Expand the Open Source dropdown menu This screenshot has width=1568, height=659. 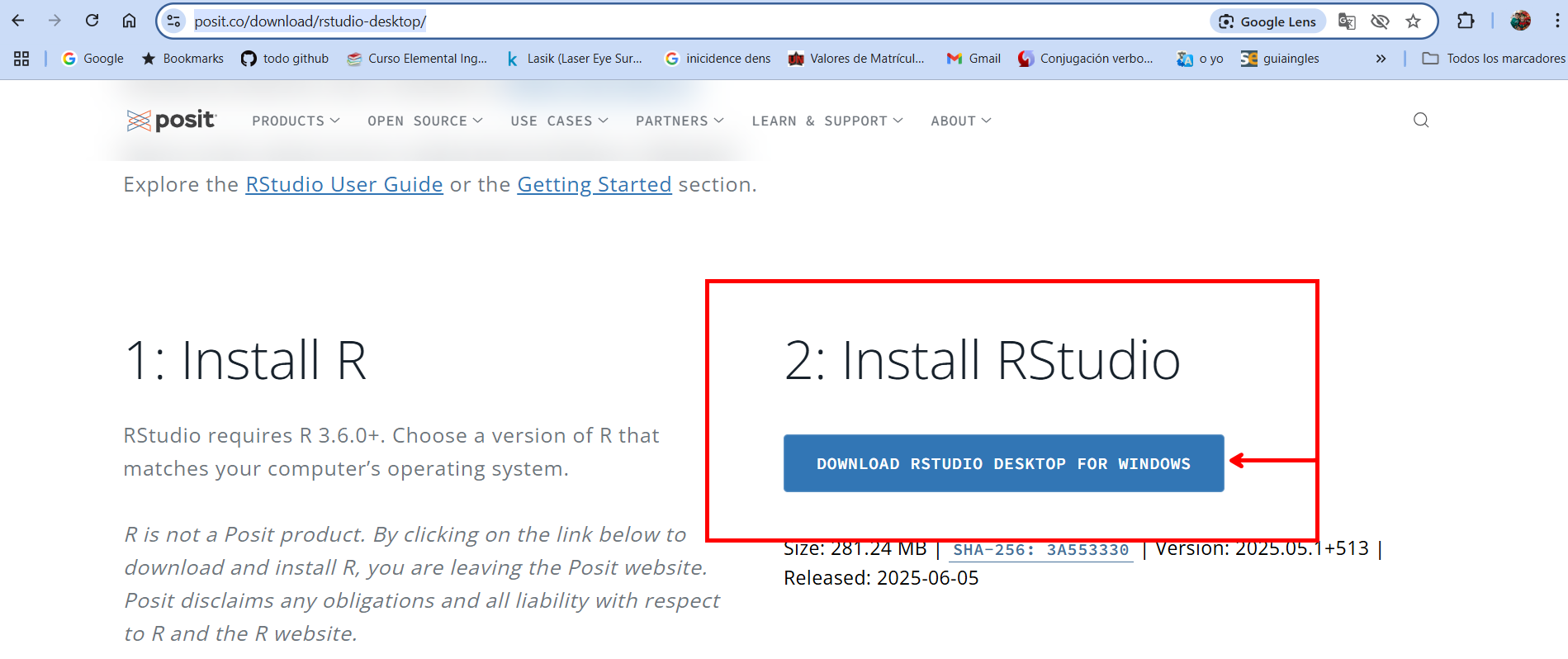coord(424,121)
